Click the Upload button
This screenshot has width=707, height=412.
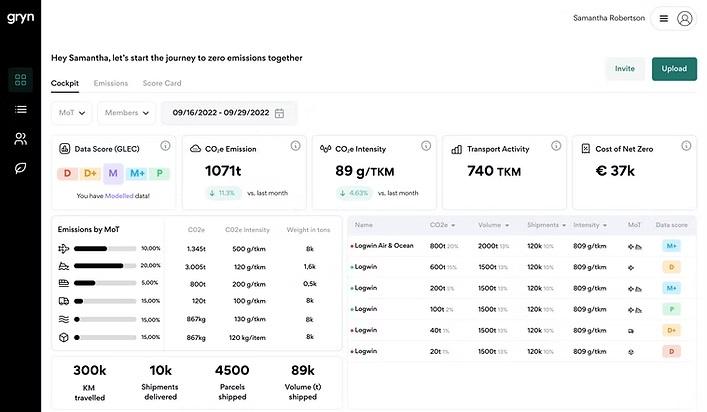674,69
